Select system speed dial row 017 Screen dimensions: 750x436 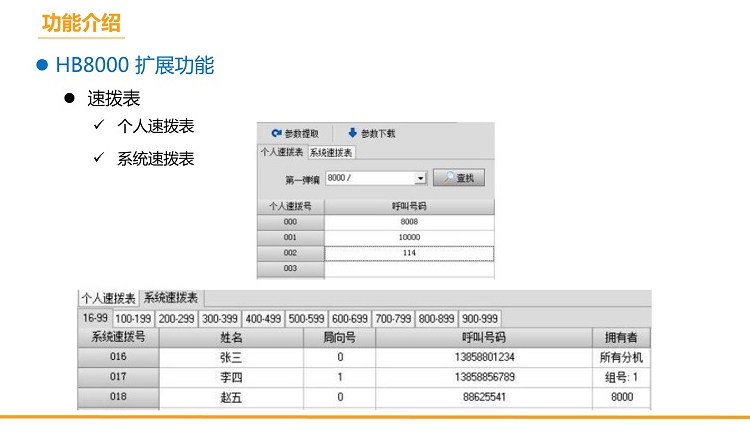pyautogui.click(x=118, y=377)
